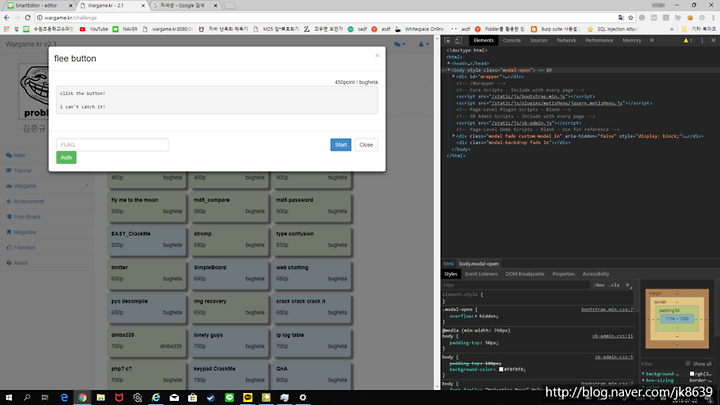Expand the Wargame sidebar menu arrow
The width and height of the screenshot is (720, 405).
coord(87,186)
